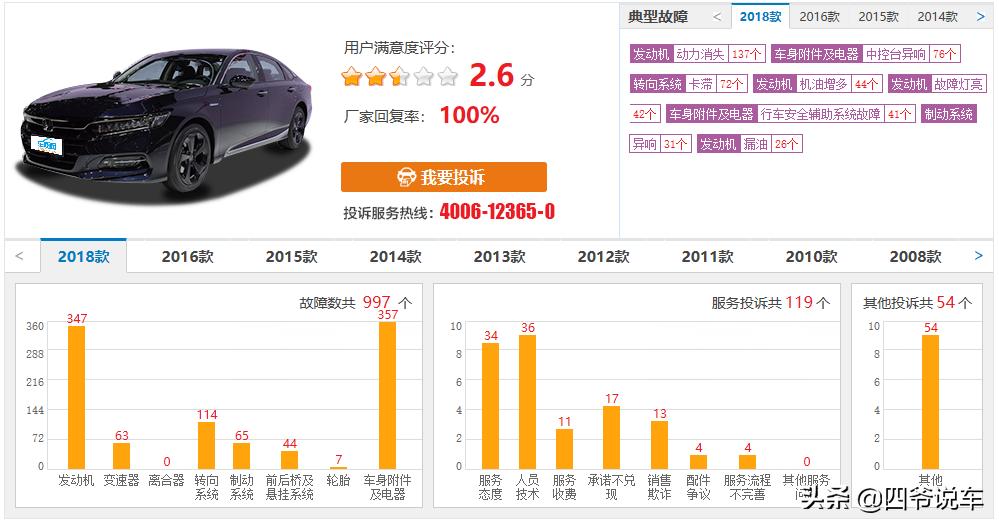Open the 制动系统 异响 fault tag
999x526 pixels.
pos(949,114)
